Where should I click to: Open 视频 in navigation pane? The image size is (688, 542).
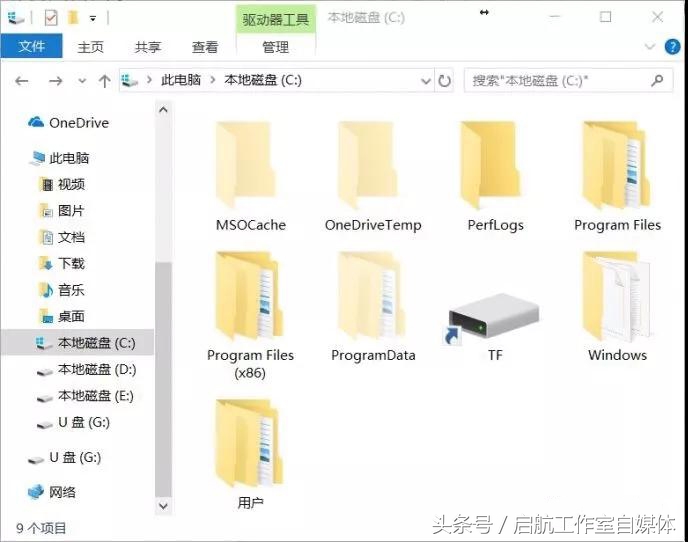click(62, 184)
